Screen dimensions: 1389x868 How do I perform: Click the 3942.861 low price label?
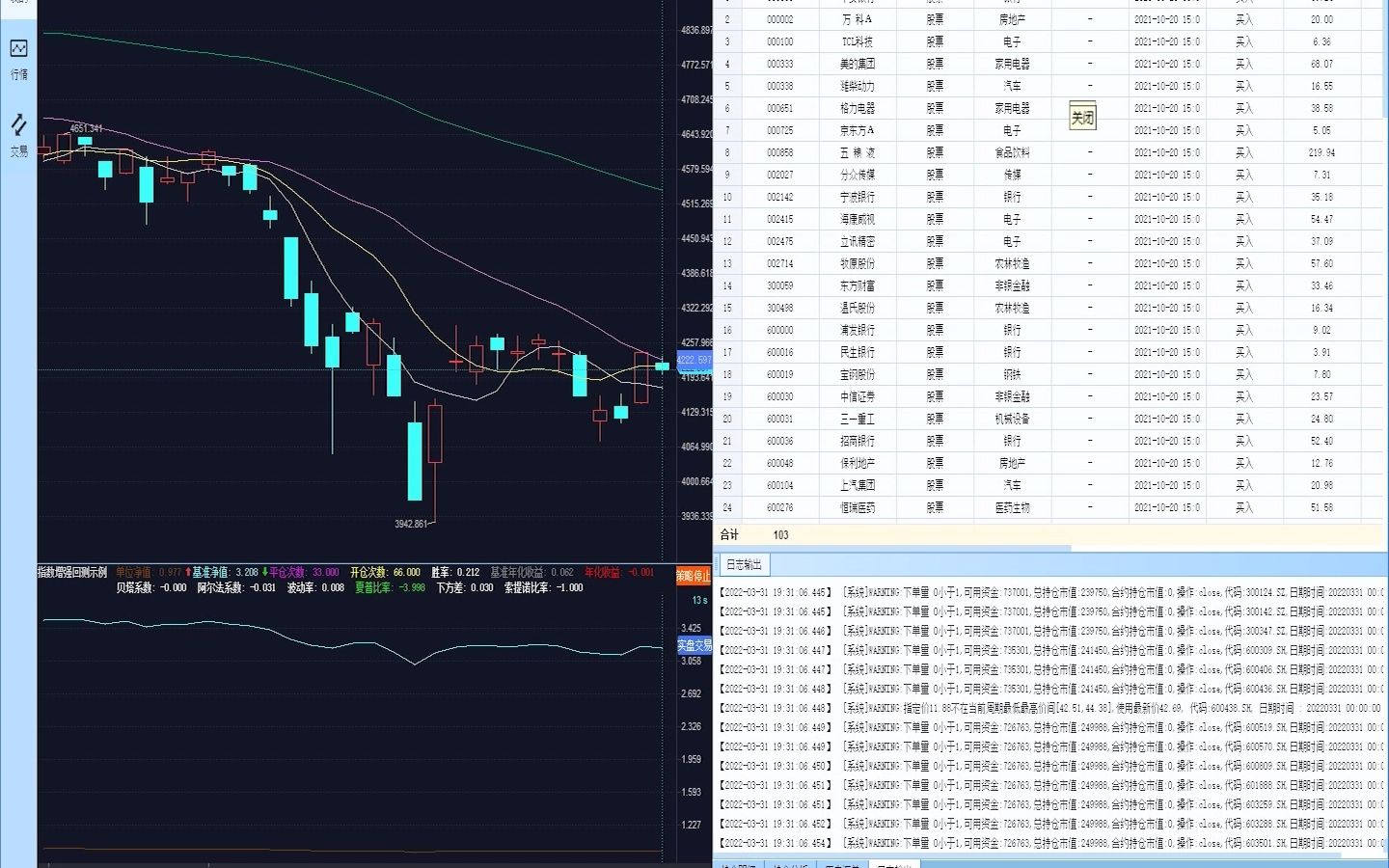tap(411, 524)
